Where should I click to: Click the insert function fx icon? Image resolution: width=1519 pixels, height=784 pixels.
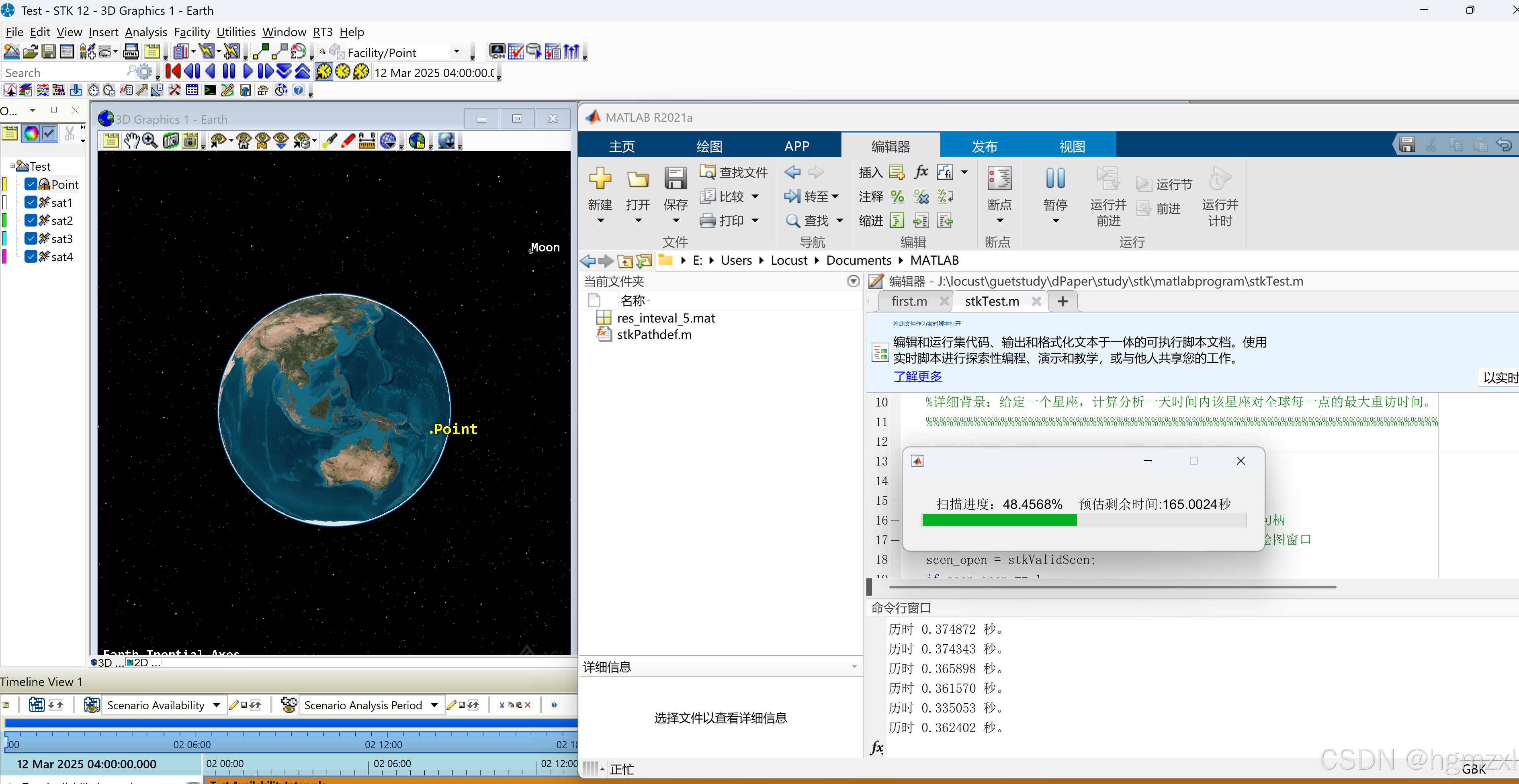pos(921,171)
